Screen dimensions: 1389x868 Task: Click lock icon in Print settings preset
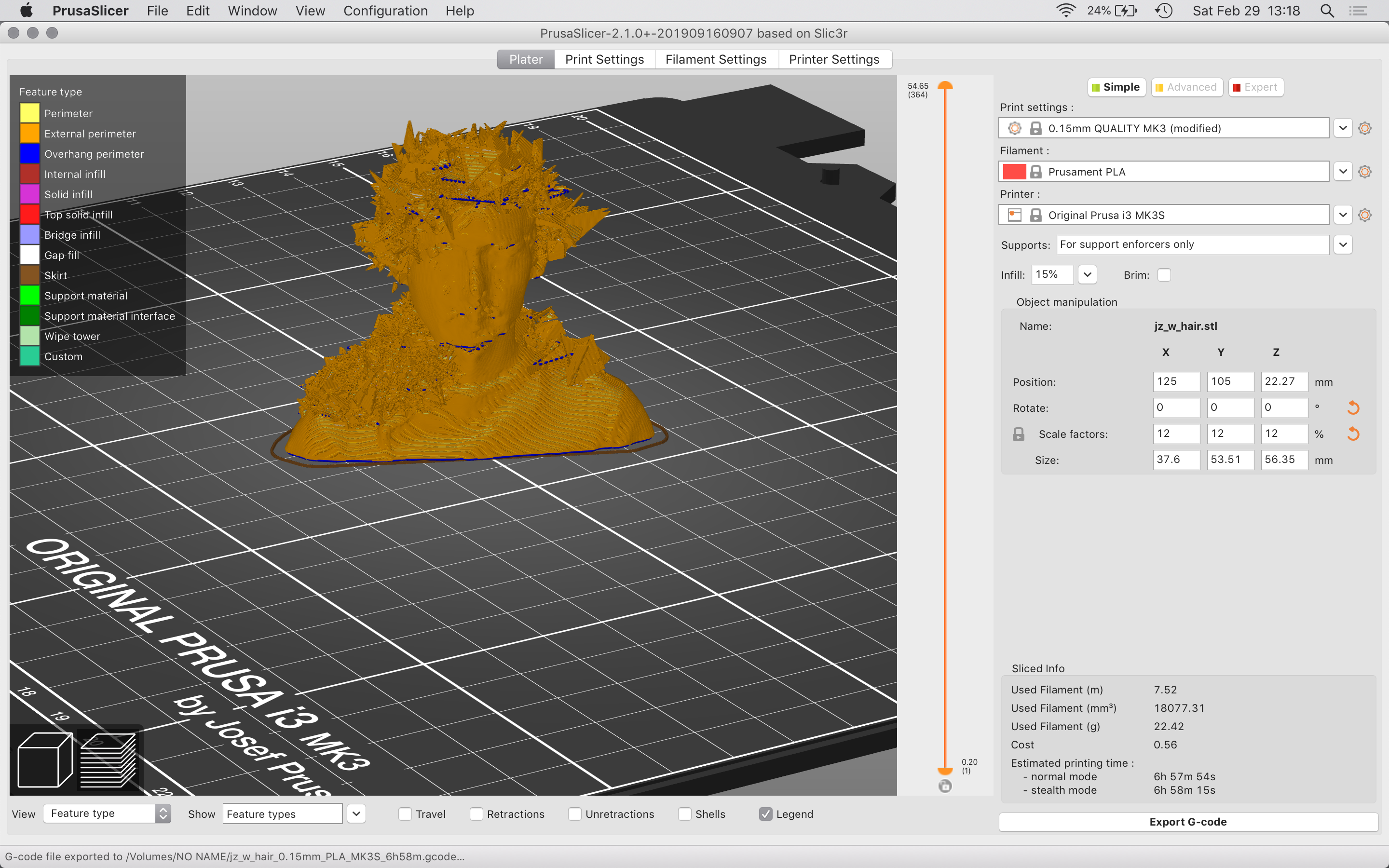(1035, 128)
